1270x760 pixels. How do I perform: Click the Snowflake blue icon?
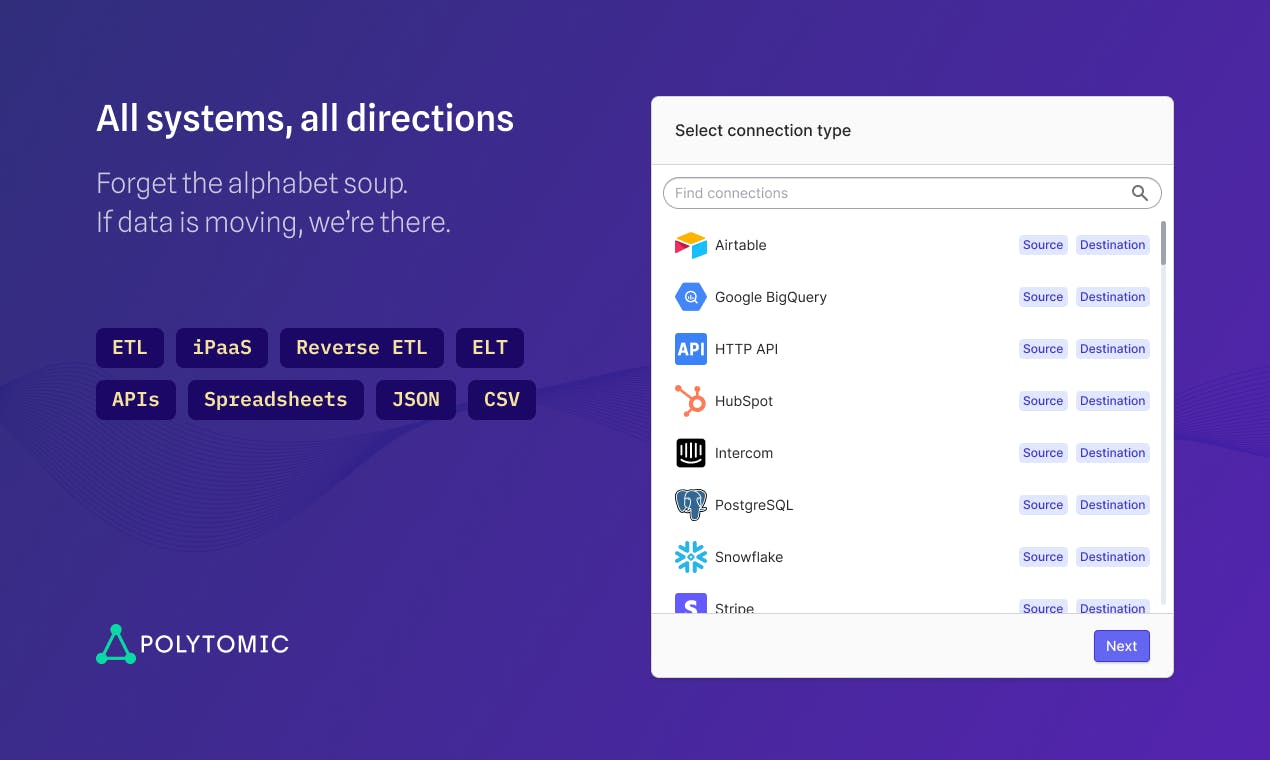(691, 557)
